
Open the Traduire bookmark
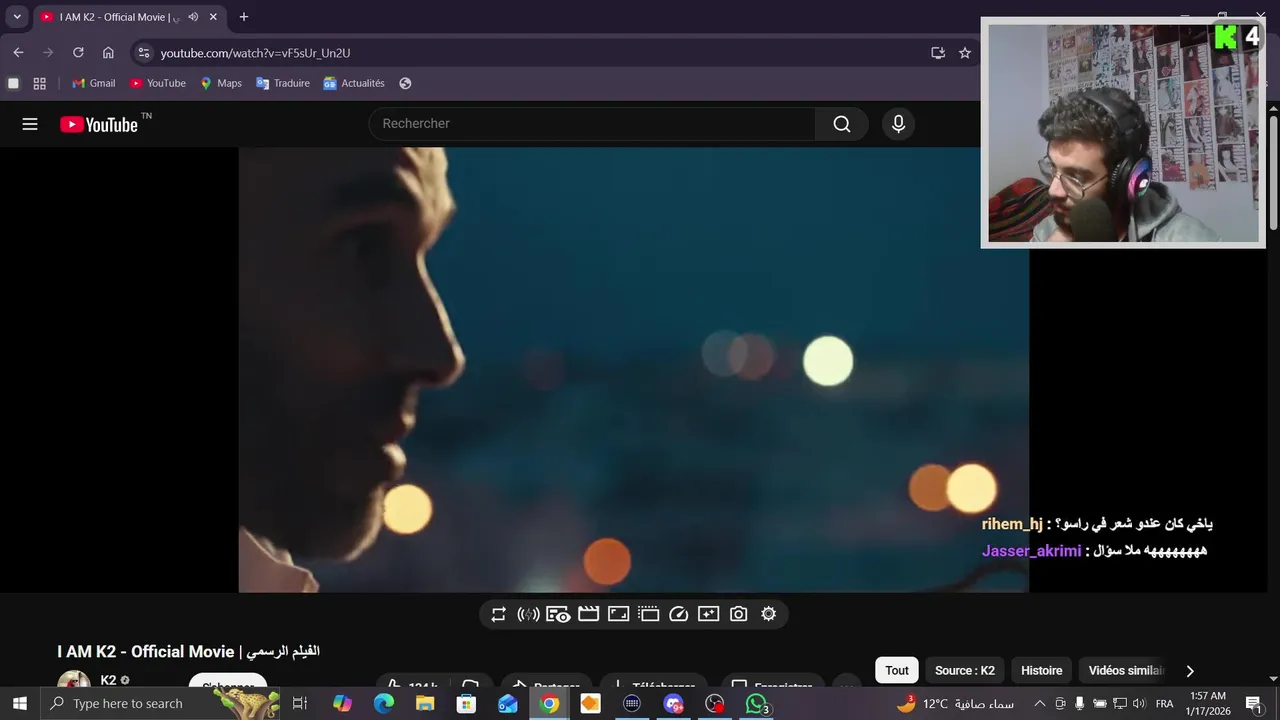pyautogui.click(x=283, y=83)
